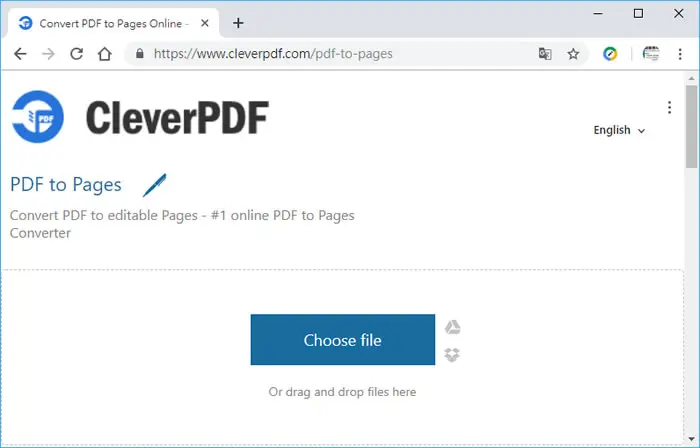
Task: View site security info via padlock
Action: 140,54
